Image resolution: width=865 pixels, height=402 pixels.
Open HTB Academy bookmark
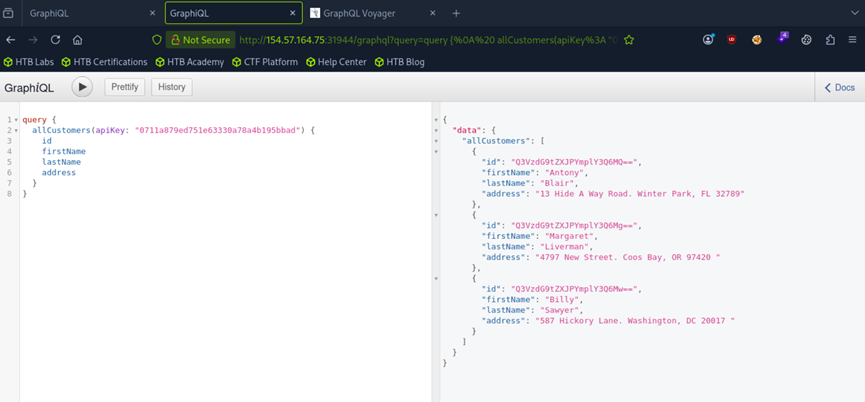(190, 62)
